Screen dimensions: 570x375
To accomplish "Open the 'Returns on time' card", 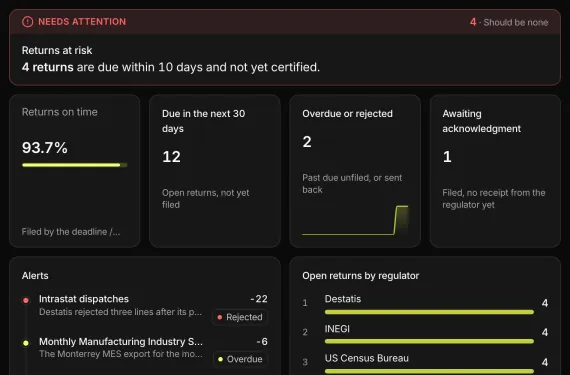I will (75, 171).
